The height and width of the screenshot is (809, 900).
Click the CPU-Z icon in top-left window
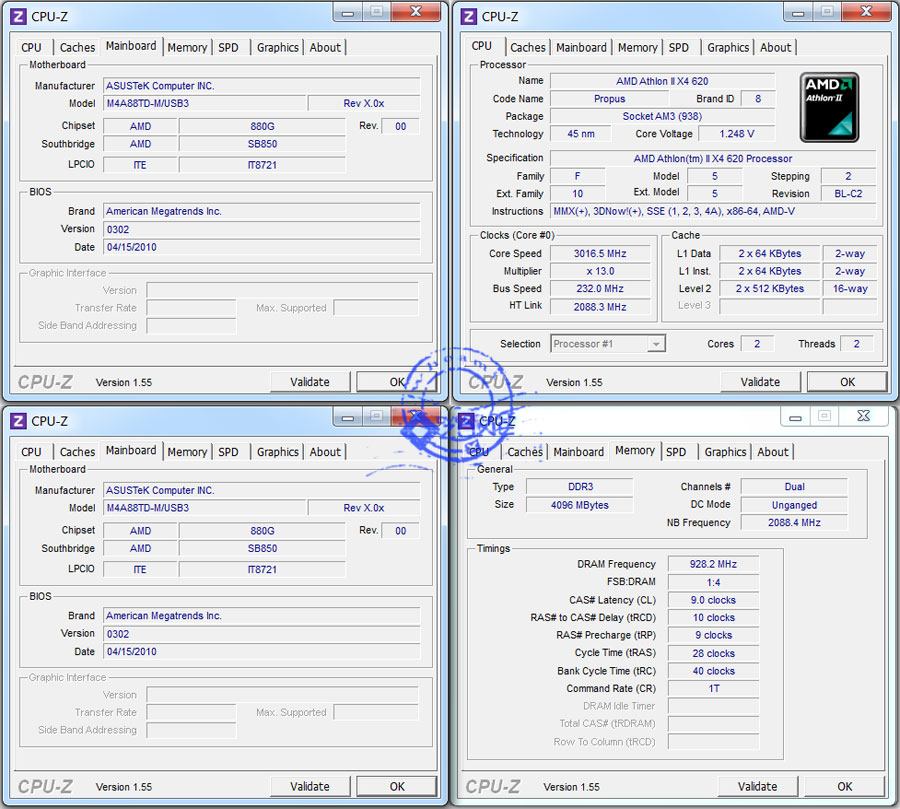(x=18, y=17)
